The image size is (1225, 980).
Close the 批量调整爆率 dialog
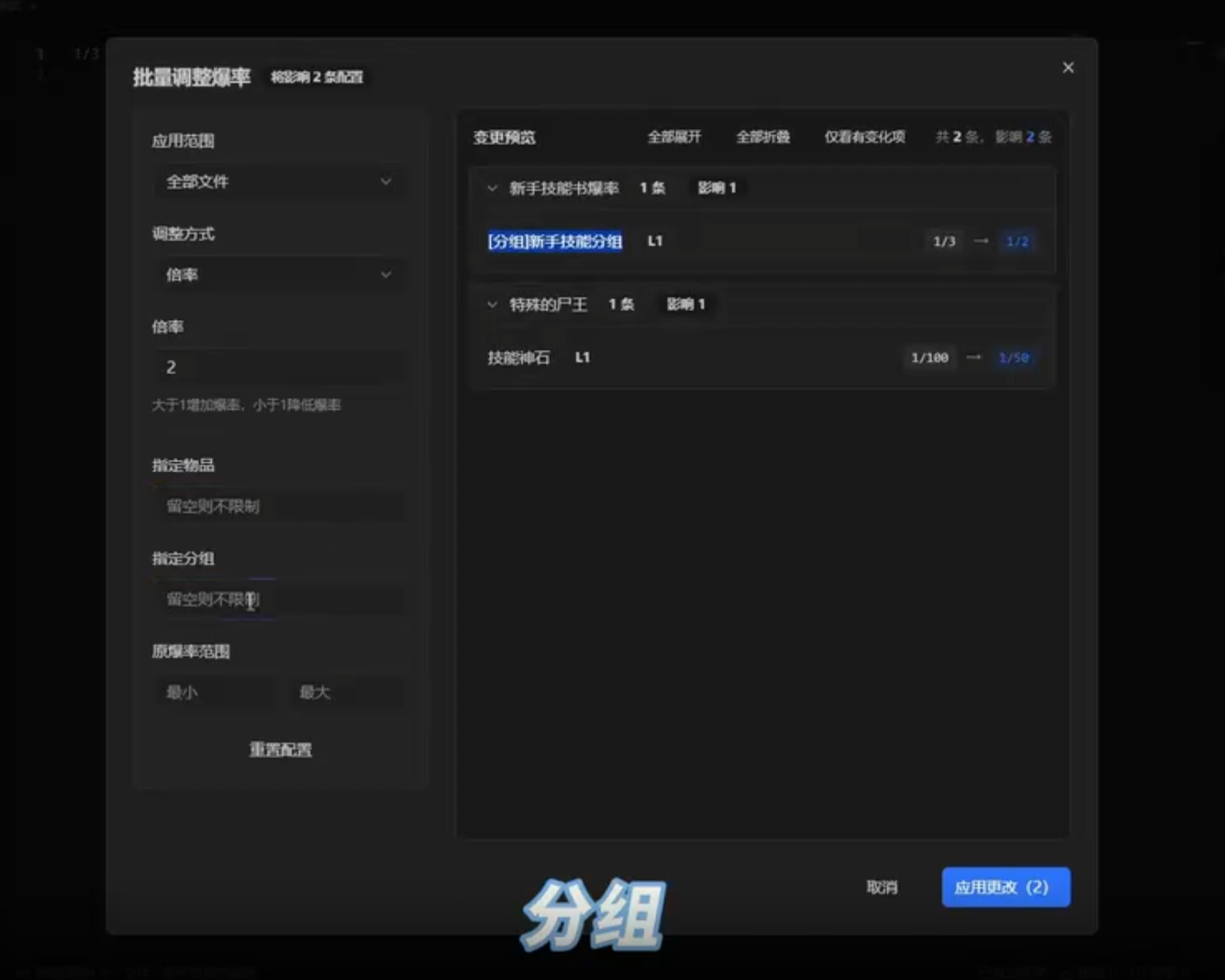[x=1068, y=67]
